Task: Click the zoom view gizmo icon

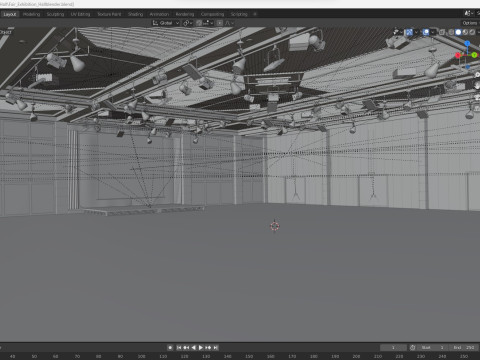Action: (477, 75)
